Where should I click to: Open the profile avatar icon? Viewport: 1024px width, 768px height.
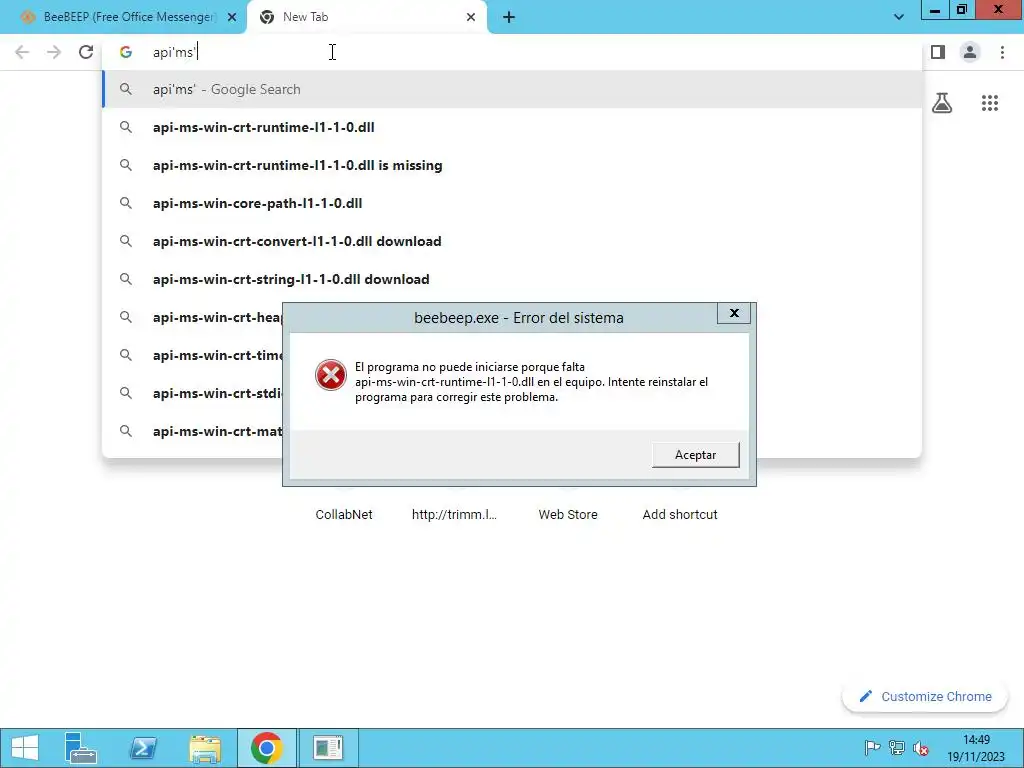tap(970, 52)
